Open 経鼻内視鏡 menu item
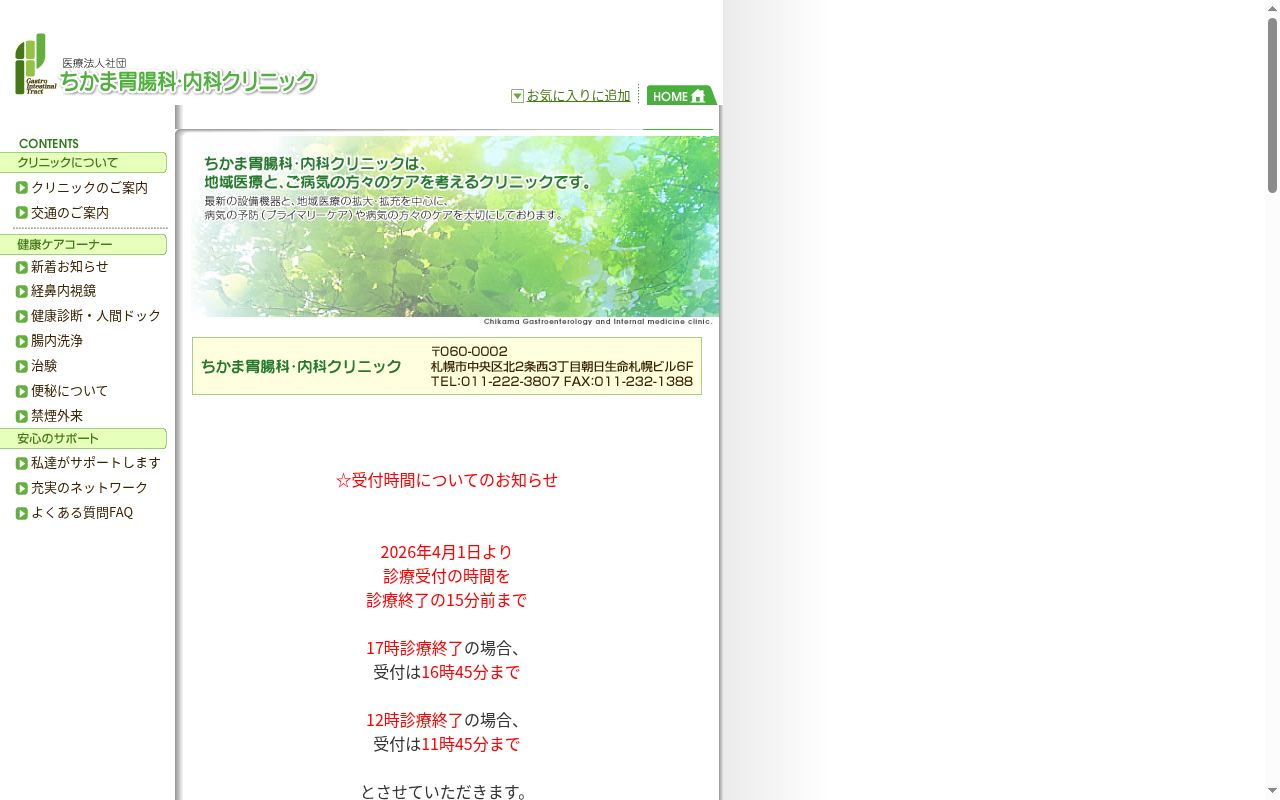The height and width of the screenshot is (800, 1280). [x=64, y=290]
